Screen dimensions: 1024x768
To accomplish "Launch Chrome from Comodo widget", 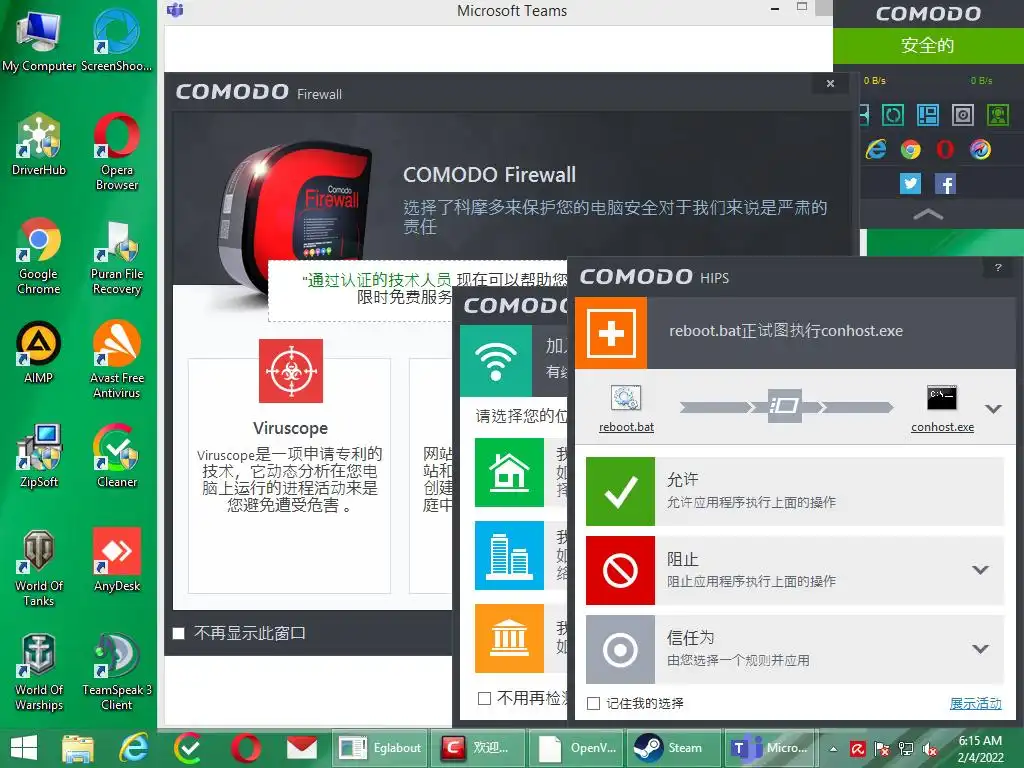I will click(x=910, y=150).
